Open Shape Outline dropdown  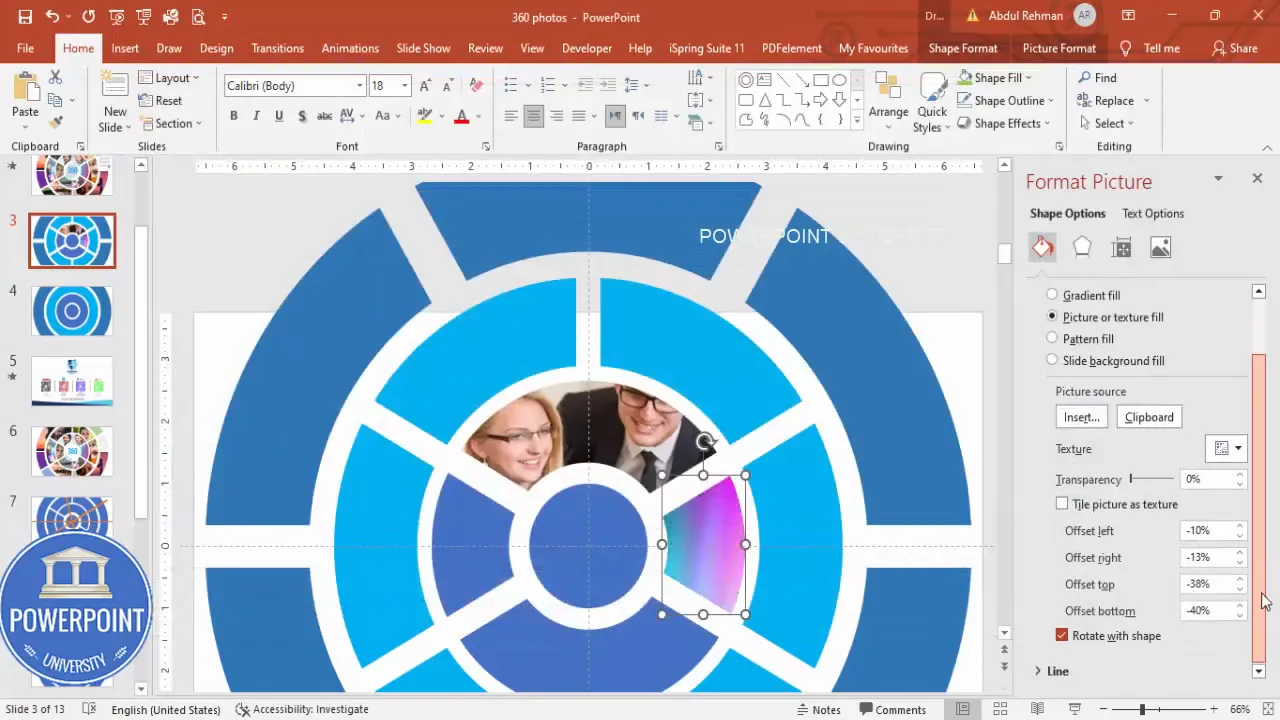click(x=1006, y=100)
